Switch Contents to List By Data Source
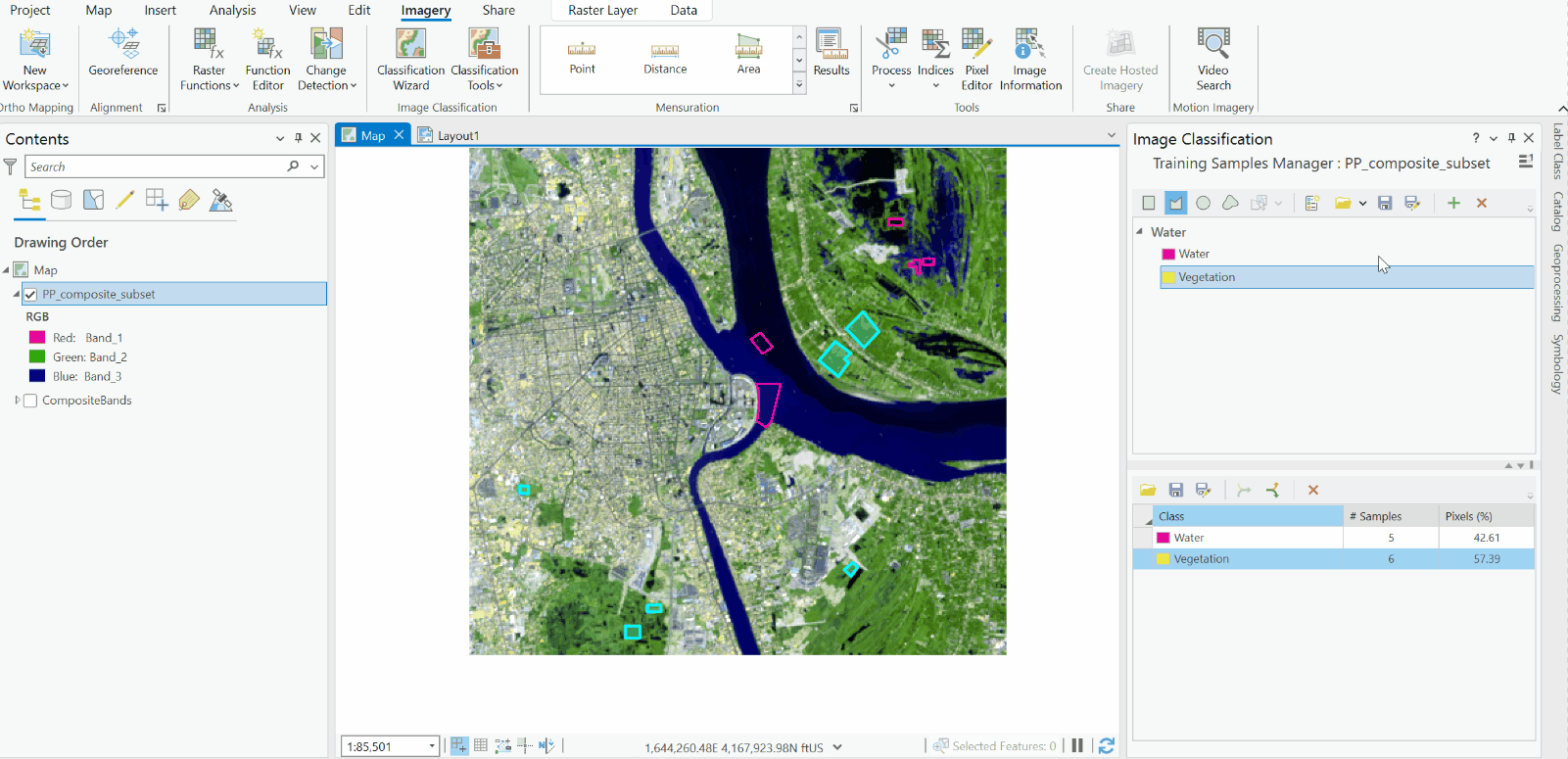 tap(61, 201)
